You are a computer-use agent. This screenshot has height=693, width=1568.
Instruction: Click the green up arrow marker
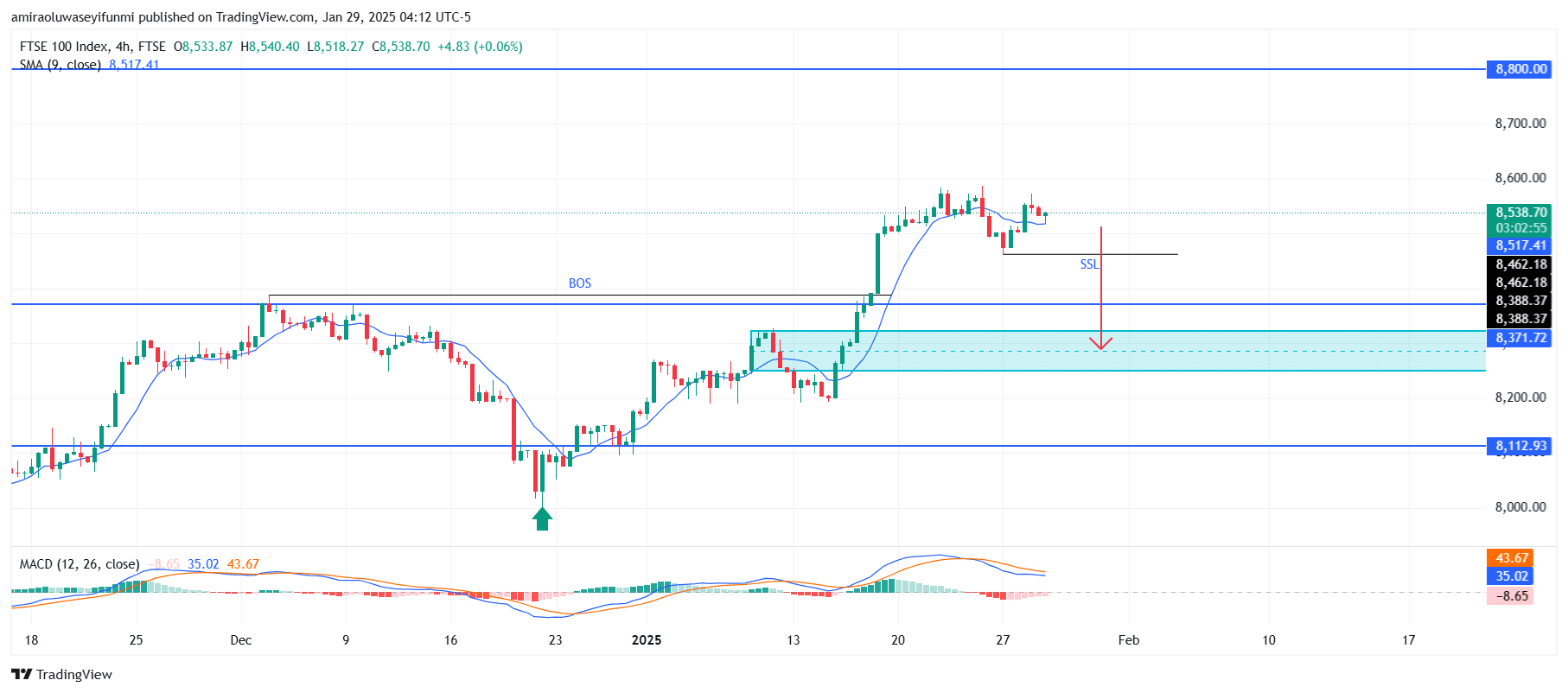(x=542, y=518)
